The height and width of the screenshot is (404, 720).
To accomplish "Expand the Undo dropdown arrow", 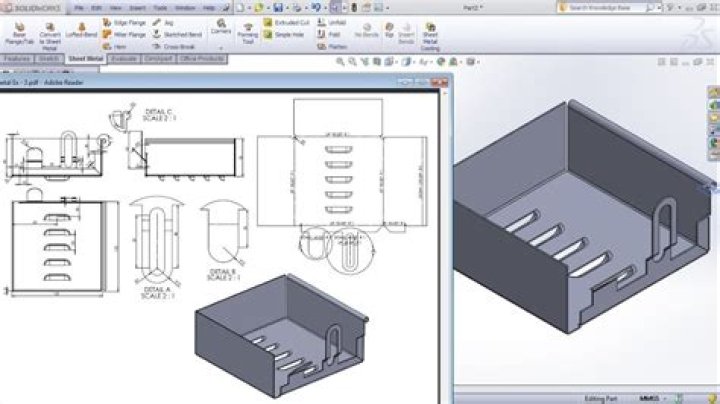I will [324, 8].
